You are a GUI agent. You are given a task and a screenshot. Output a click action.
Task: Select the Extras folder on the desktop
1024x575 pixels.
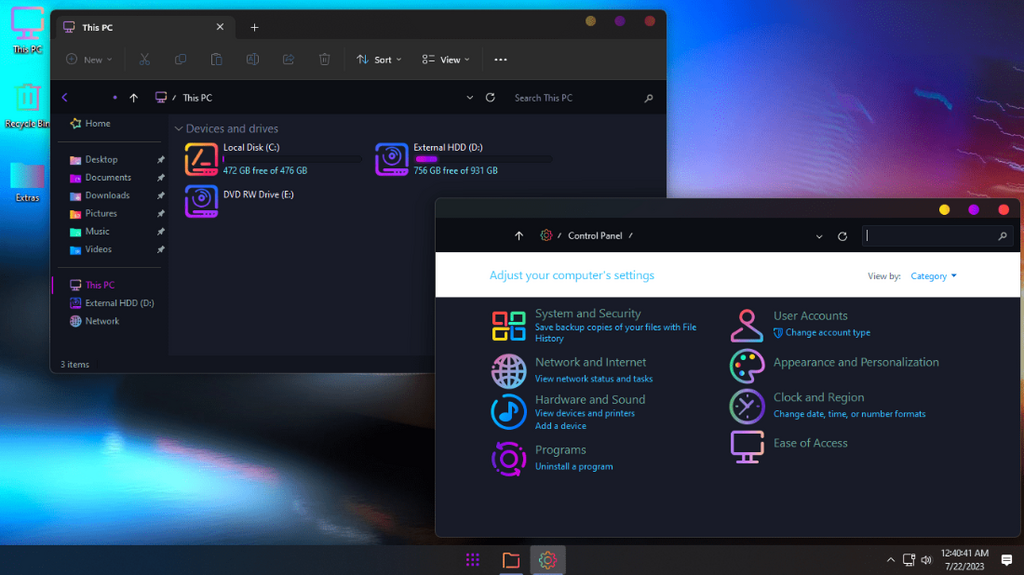(27, 182)
